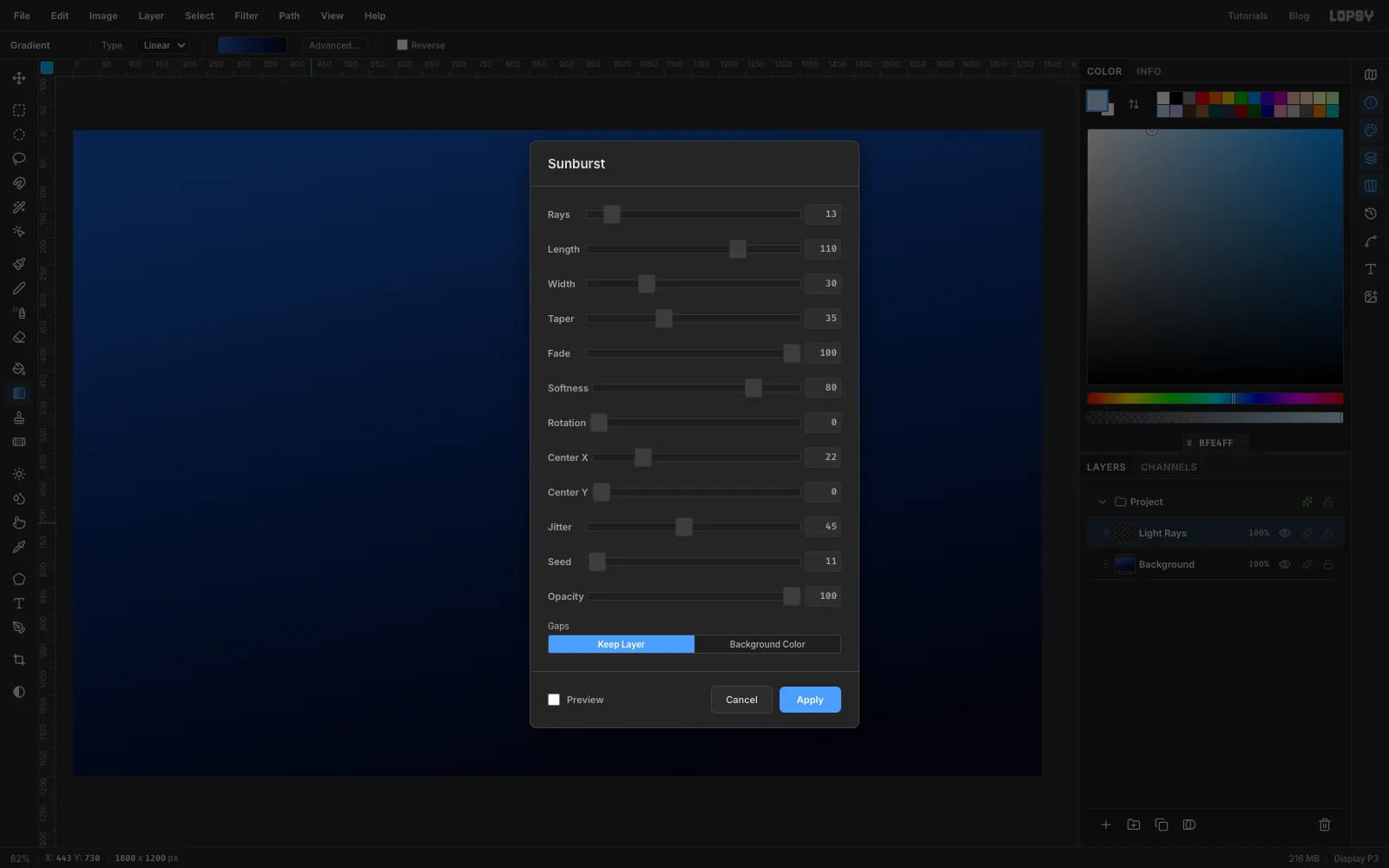This screenshot has width=1389, height=868.
Task: Duplicate the layer with the copy icon
Action: (x=1162, y=825)
